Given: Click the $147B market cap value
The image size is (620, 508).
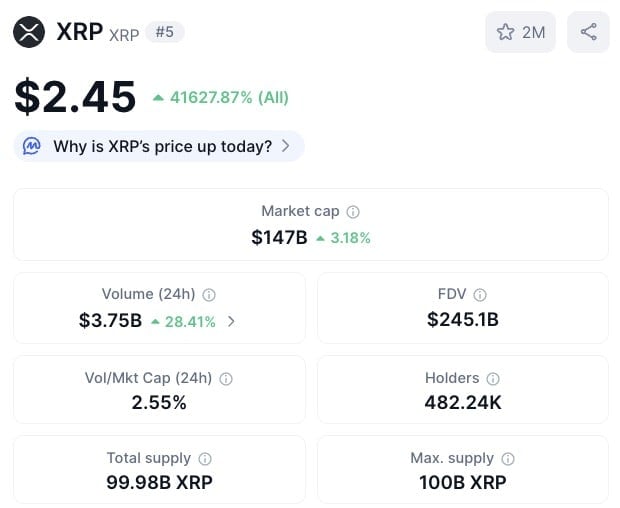Looking at the screenshot, I should pyautogui.click(x=279, y=238).
